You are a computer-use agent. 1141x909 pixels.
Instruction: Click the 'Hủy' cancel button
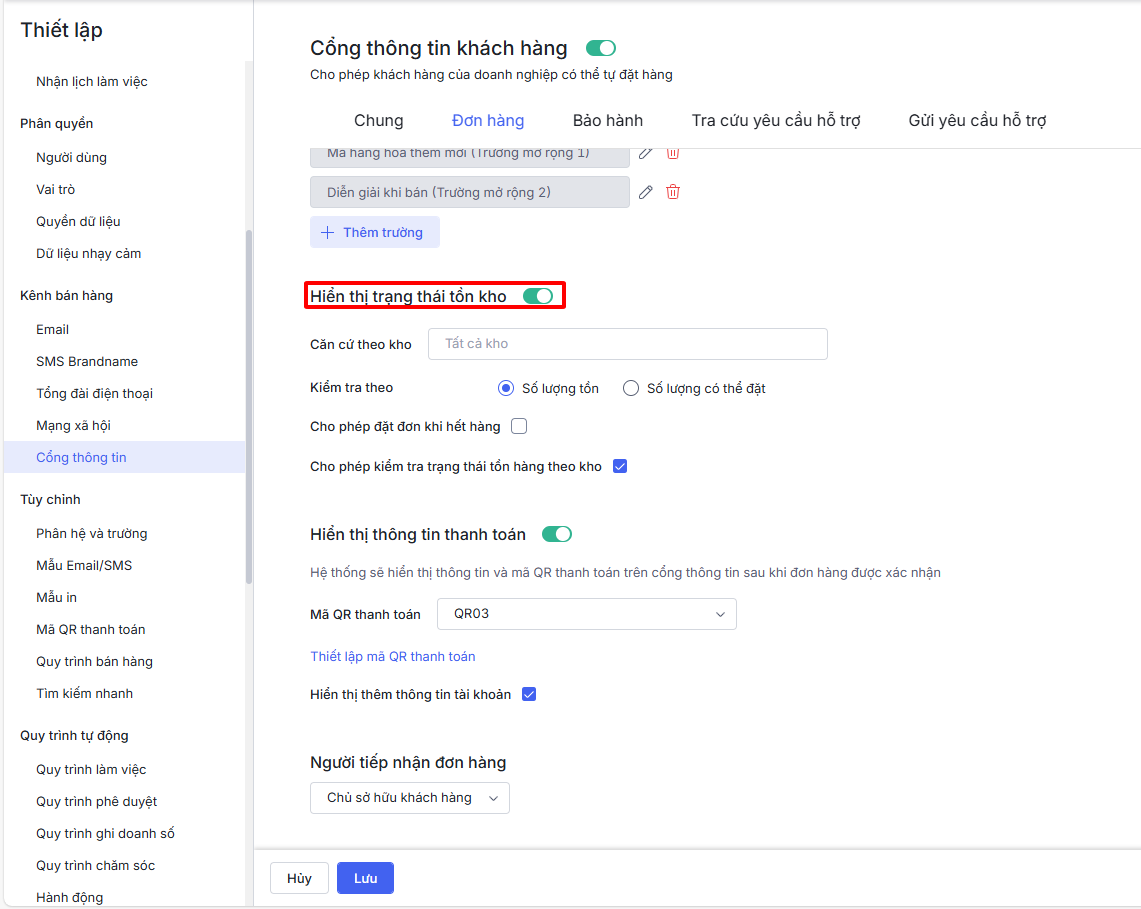[x=299, y=878]
